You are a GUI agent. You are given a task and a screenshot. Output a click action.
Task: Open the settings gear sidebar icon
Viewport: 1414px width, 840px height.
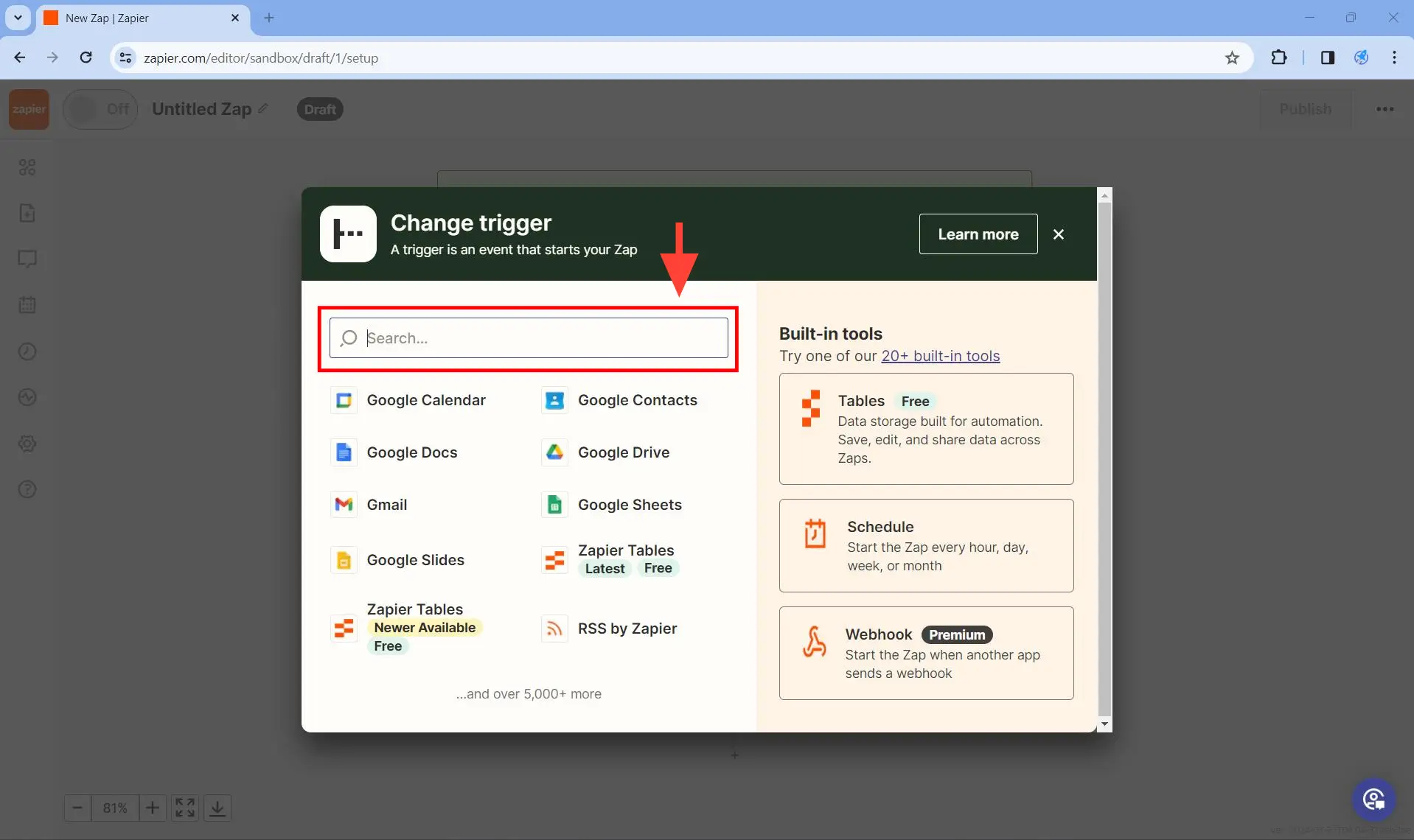pyautogui.click(x=27, y=444)
